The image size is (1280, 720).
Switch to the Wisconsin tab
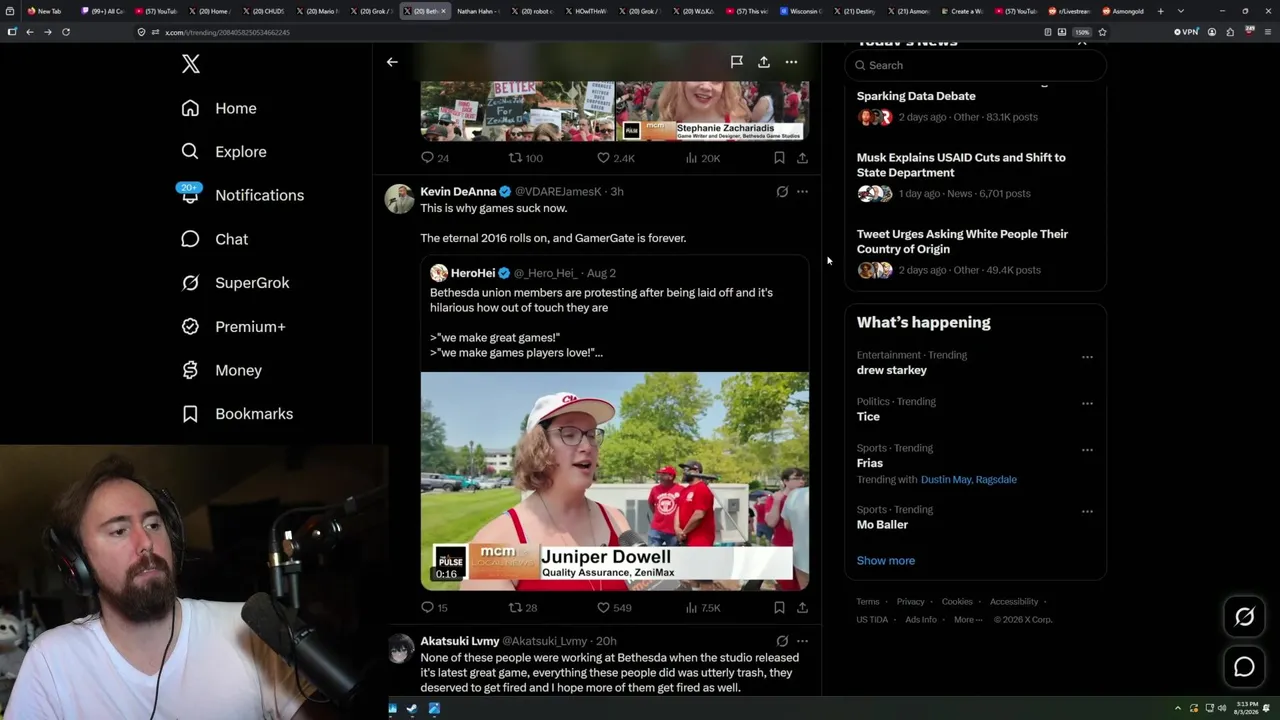800,11
